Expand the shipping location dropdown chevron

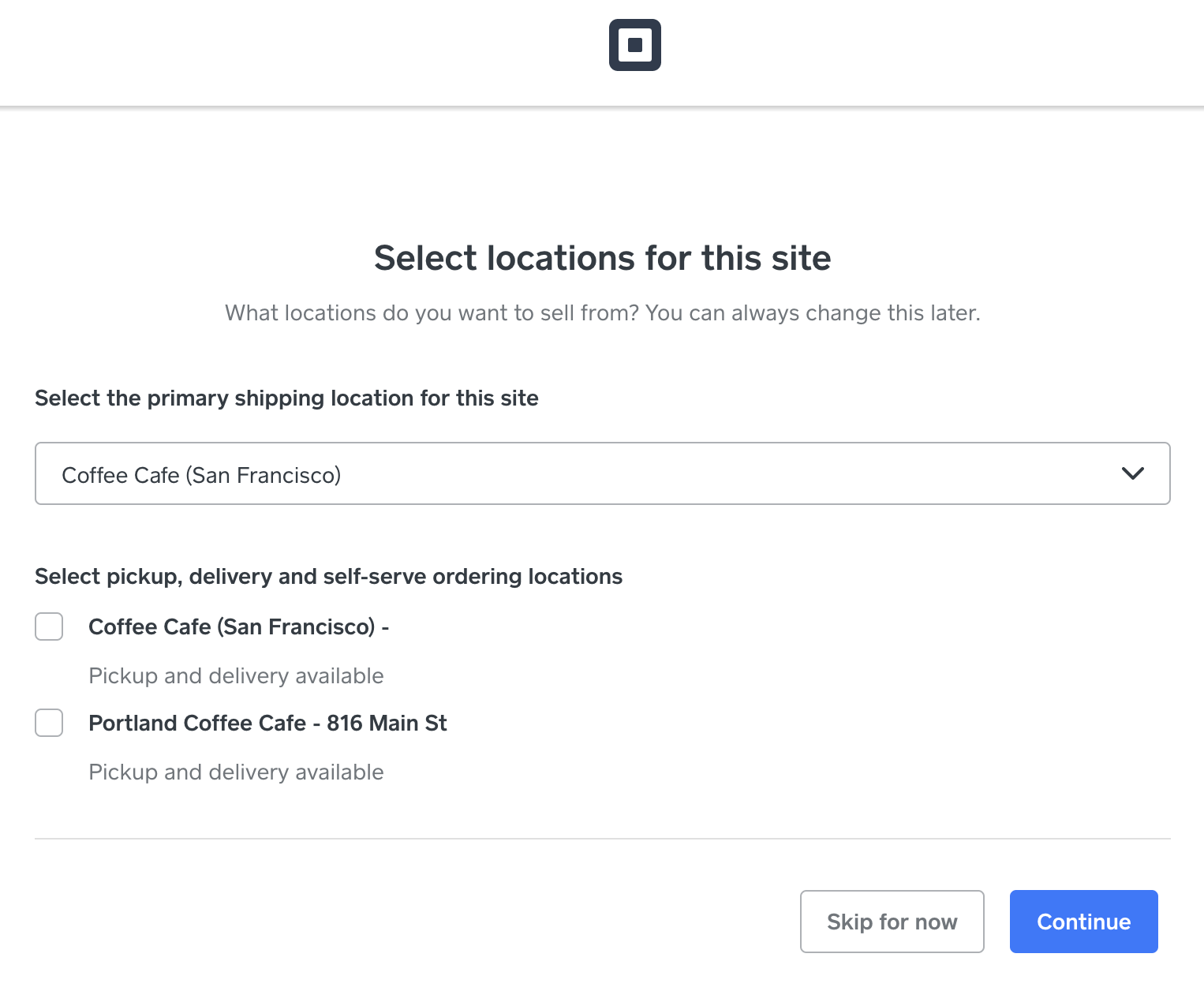pyautogui.click(x=1132, y=473)
